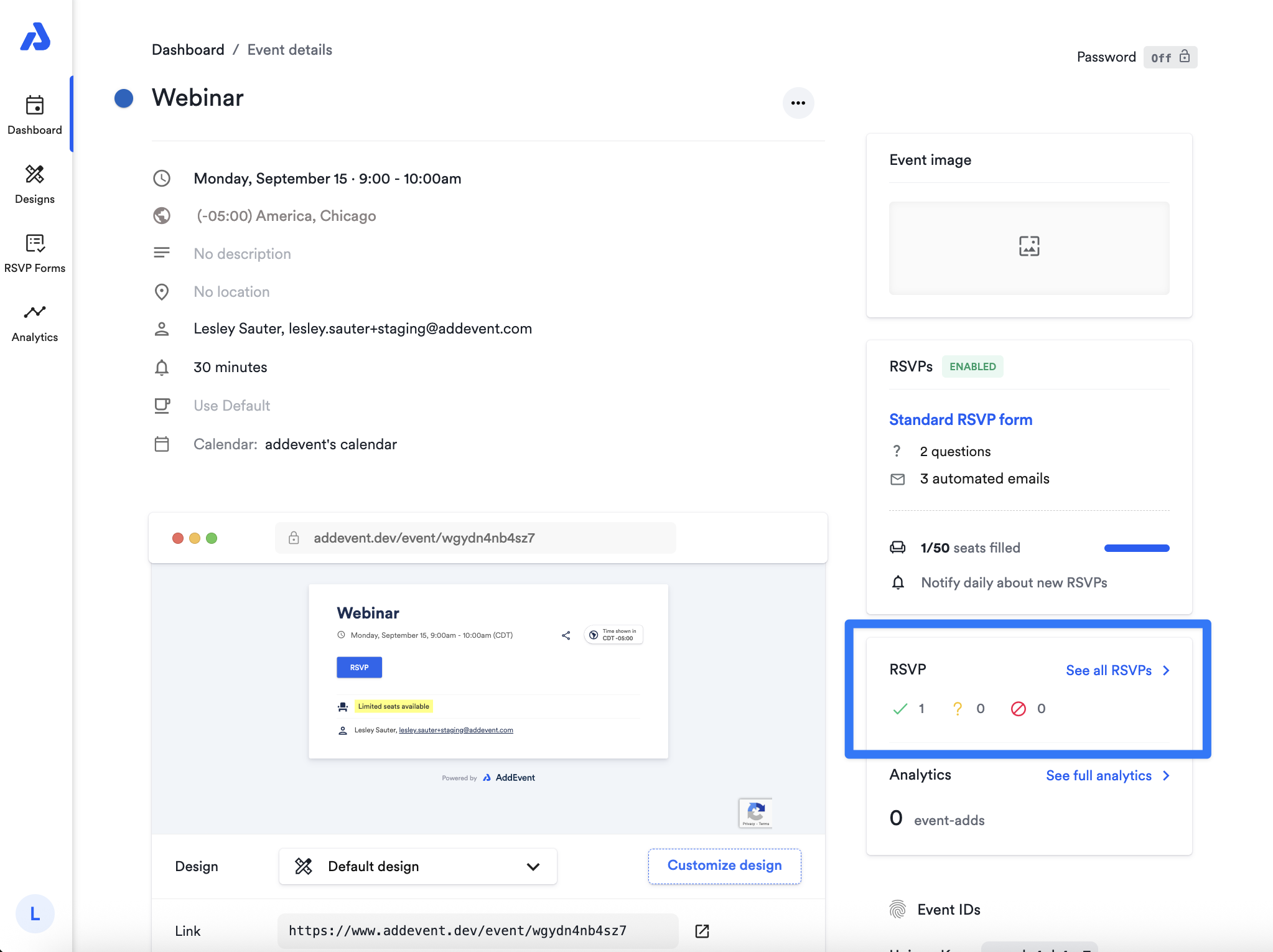This screenshot has height=952, width=1273.
Task: Expand the Default design dropdown
Action: coord(417,866)
